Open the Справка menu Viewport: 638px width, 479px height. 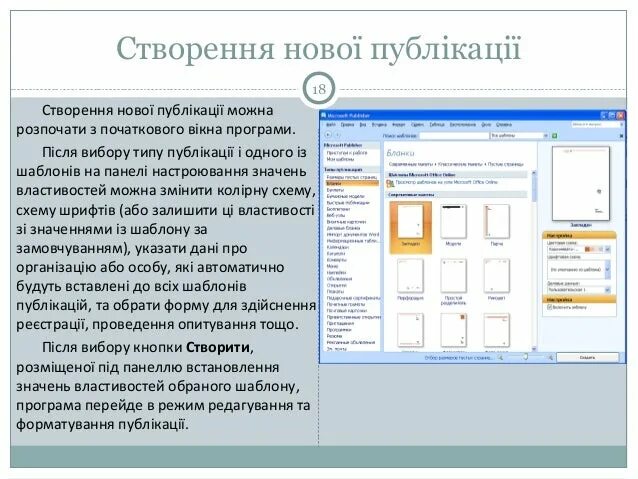[504, 125]
